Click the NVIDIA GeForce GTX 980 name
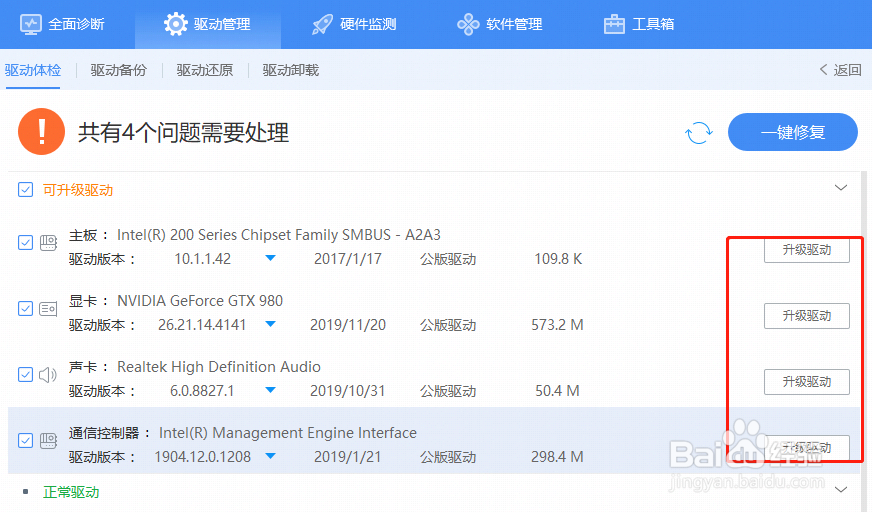The height and width of the screenshot is (512, 872). pyautogui.click(x=200, y=301)
